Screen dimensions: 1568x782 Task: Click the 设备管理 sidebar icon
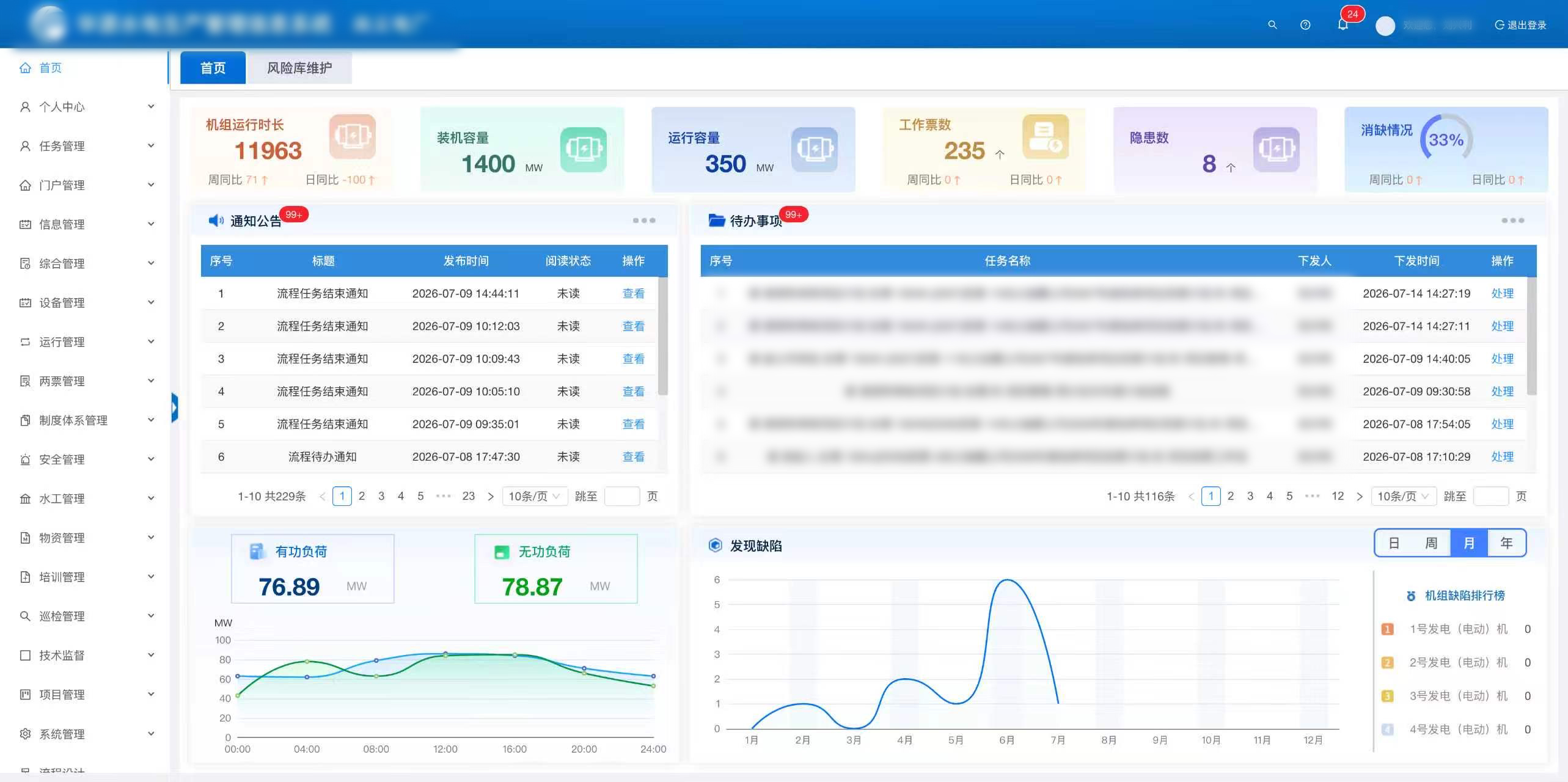25,302
